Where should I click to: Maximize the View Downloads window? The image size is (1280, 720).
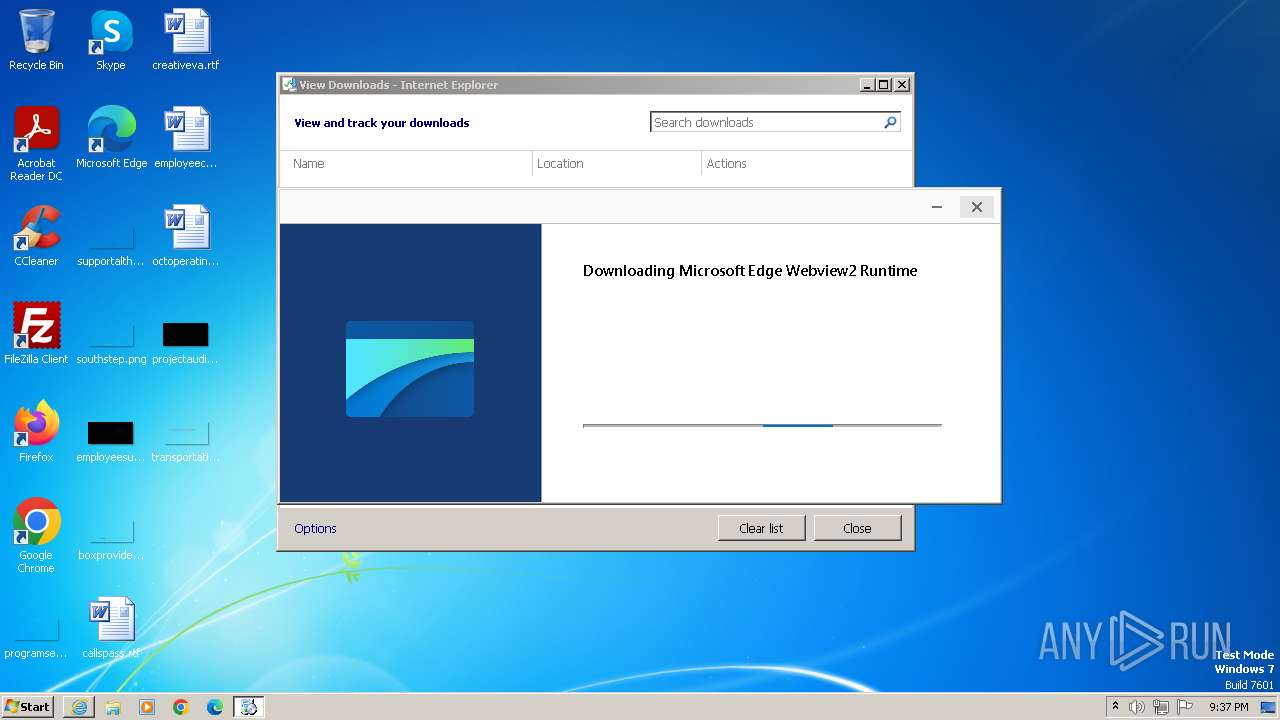coord(884,85)
